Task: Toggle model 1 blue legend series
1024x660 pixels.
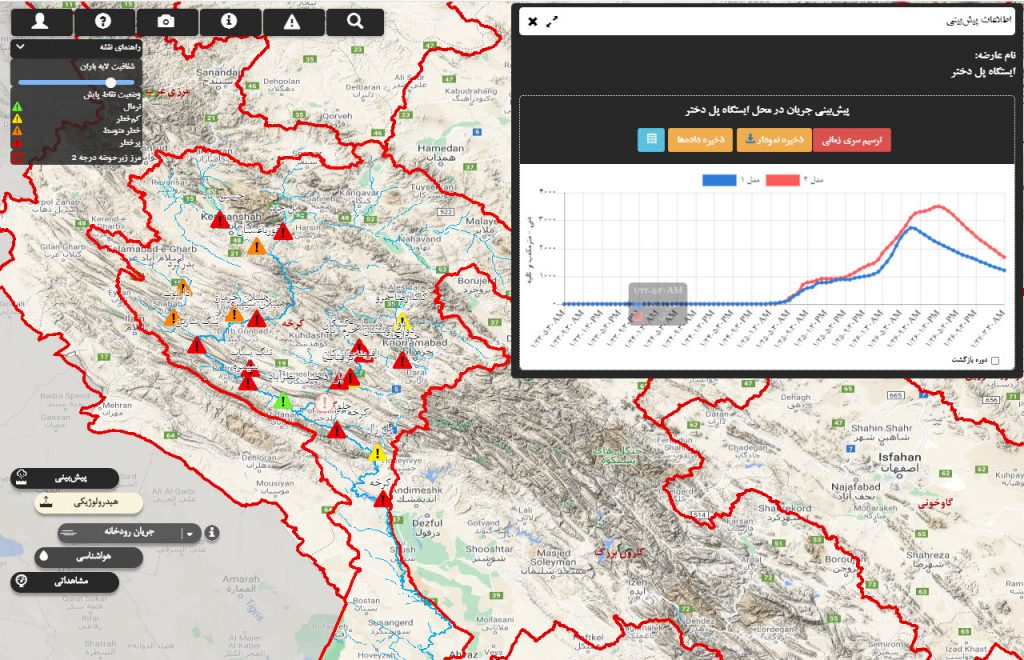Action: 719,180
